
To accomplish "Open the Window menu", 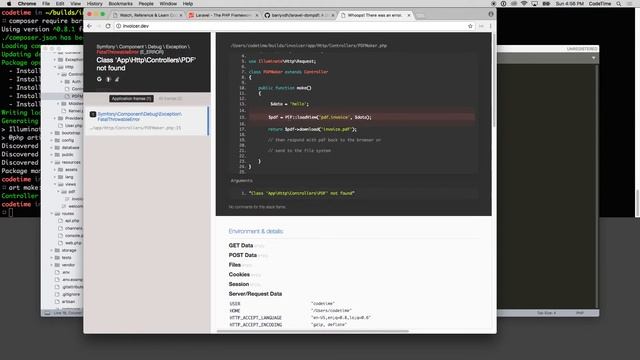I will (x=168, y=4).
